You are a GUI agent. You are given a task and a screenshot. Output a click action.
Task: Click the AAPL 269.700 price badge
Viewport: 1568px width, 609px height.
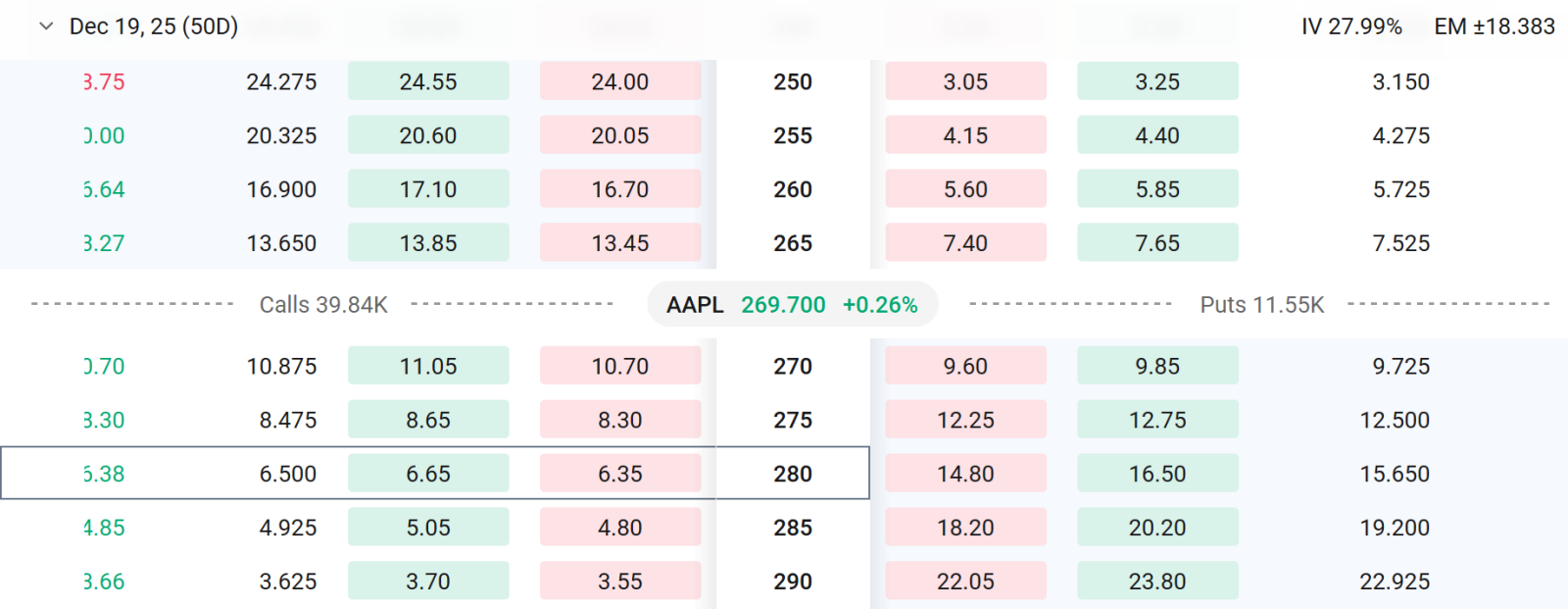(x=793, y=305)
